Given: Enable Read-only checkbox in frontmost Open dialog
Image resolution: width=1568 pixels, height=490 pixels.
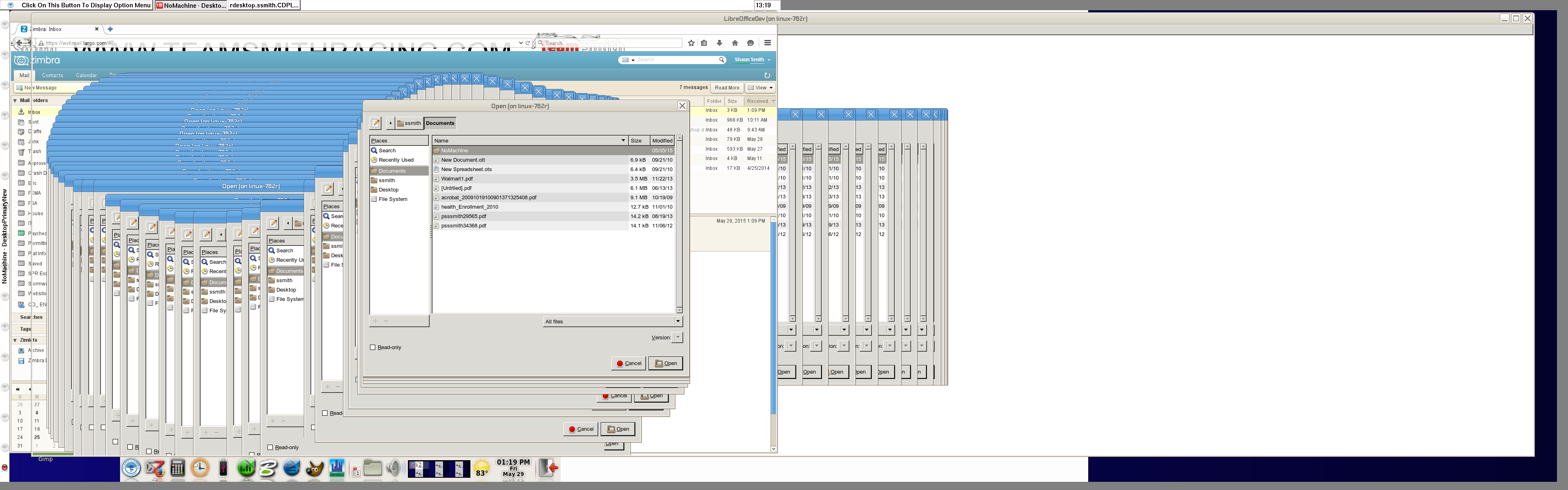Looking at the screenshot, I should 372,347.
